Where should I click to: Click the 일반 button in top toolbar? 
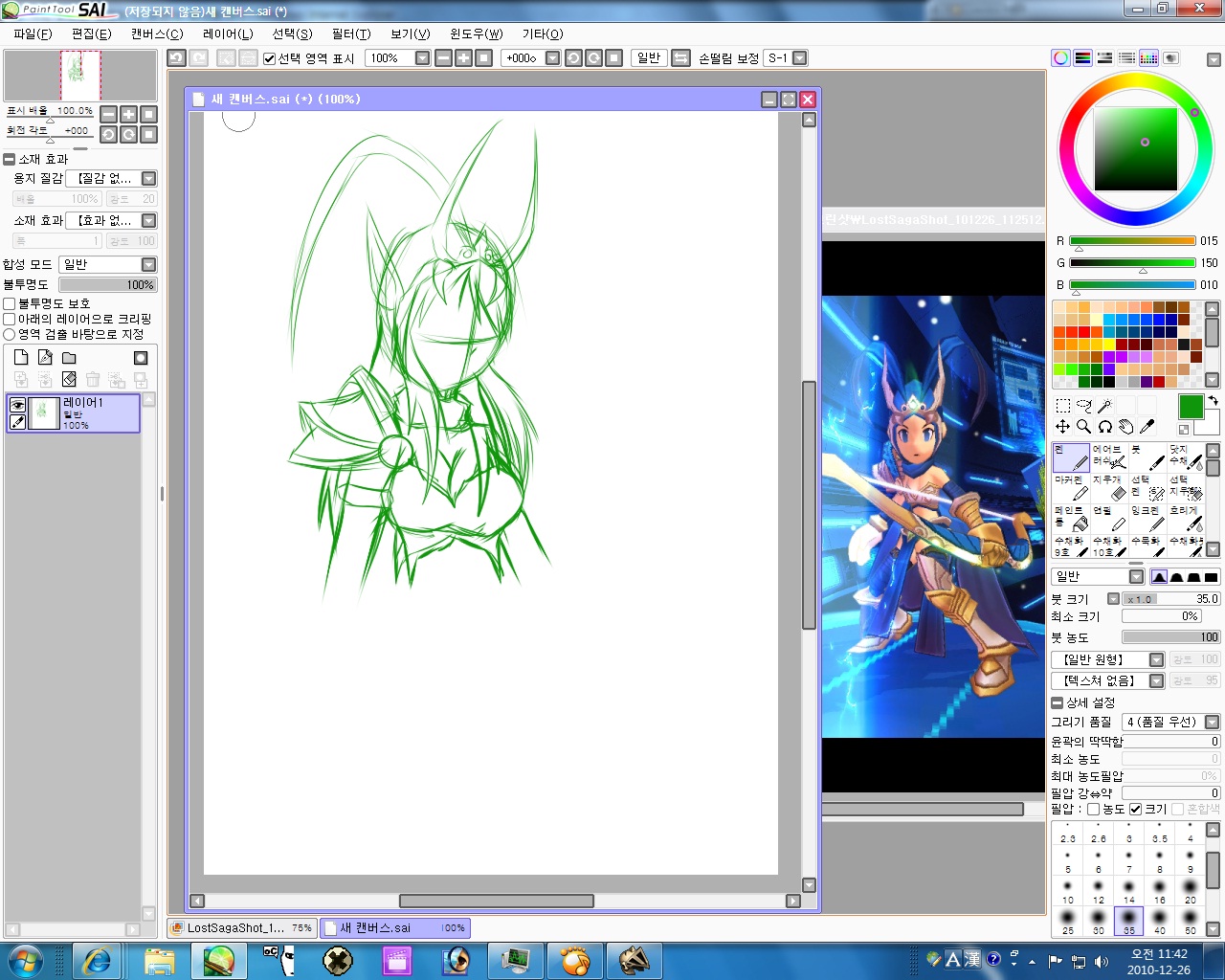pyautogui.click(x=649, y=58)
